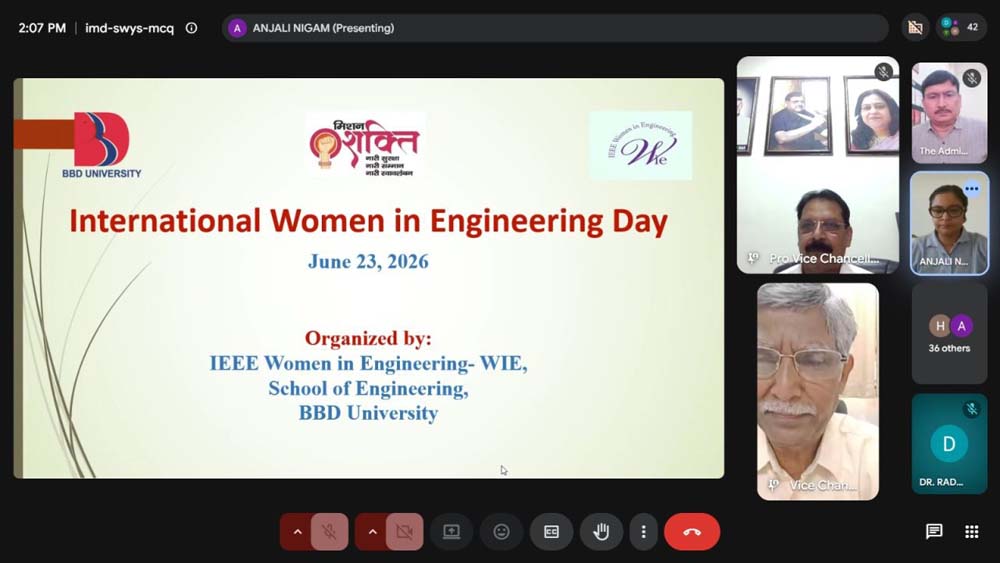Click the Mission Shakti logo on slide
This screenshot has width=1000, height=563.
click(x=365, y=147)
